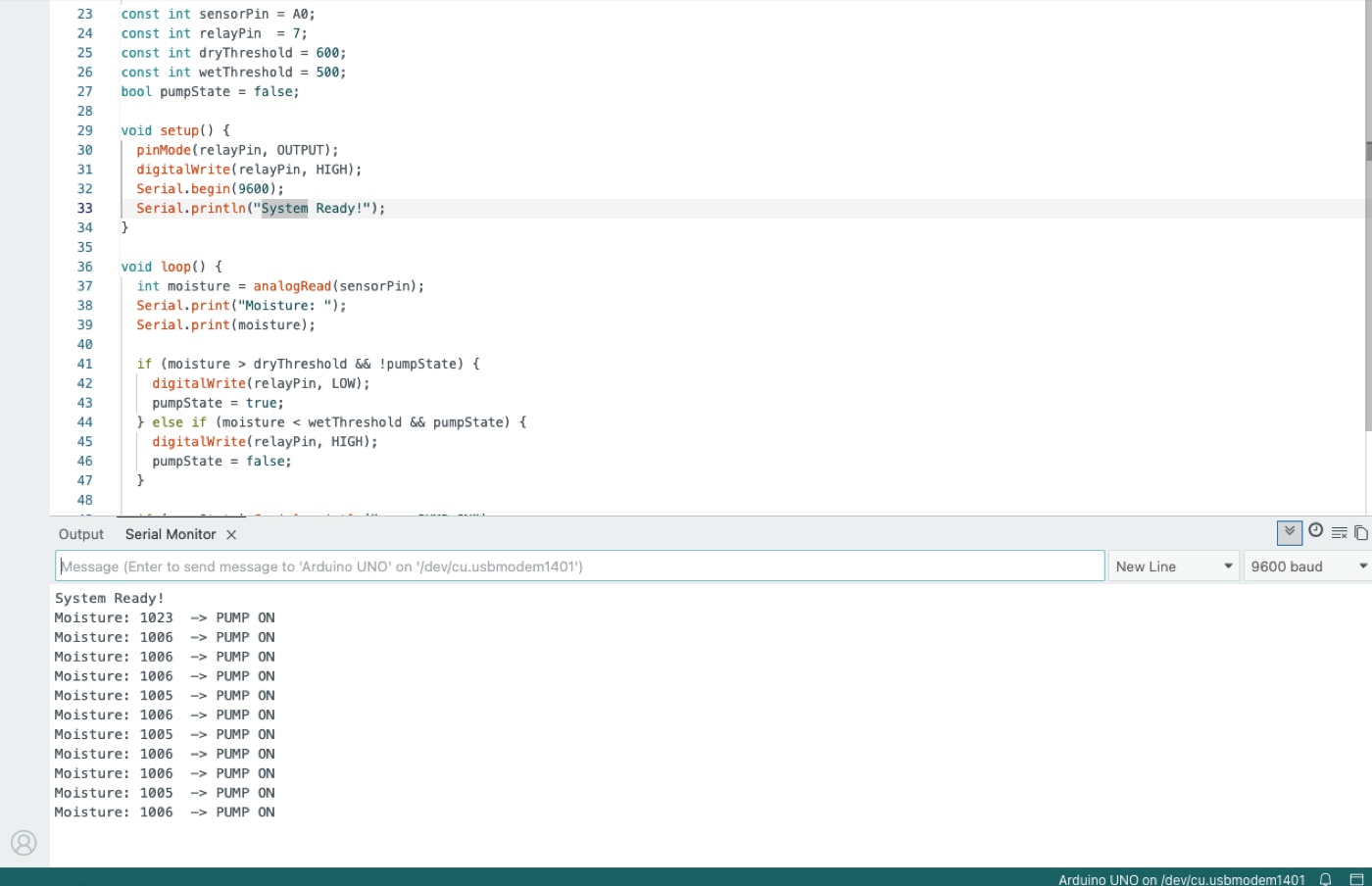Clear the serial monitor output

point(1339,532)
